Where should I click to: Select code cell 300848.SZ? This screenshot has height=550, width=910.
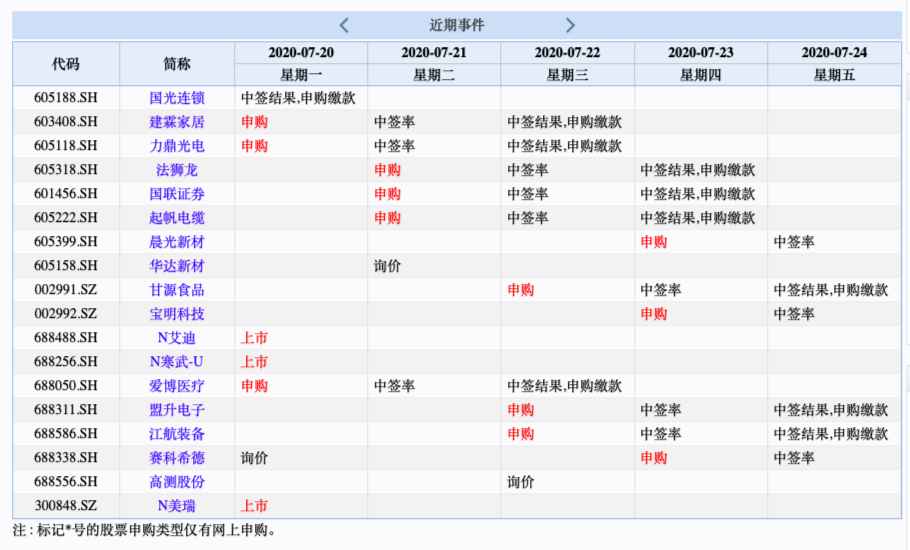coord(66,505)
